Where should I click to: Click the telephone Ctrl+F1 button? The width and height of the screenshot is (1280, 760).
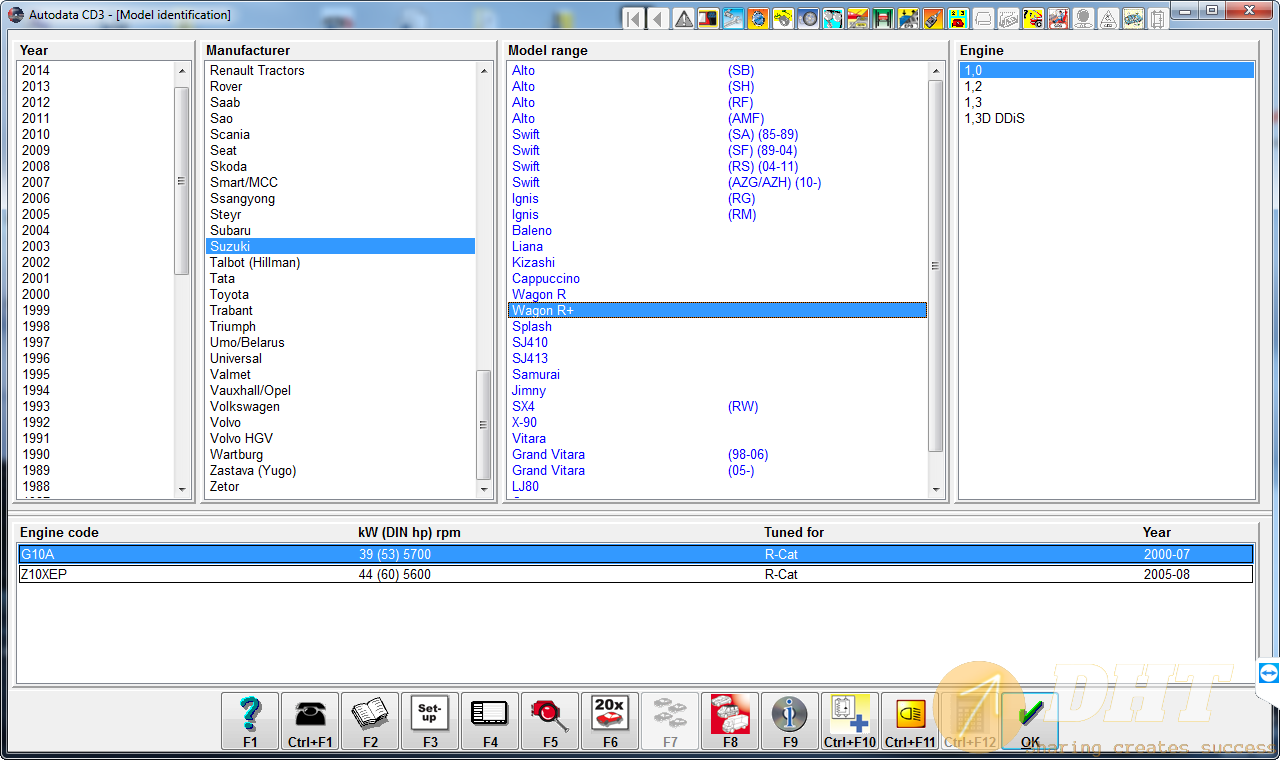pos(310,720)
